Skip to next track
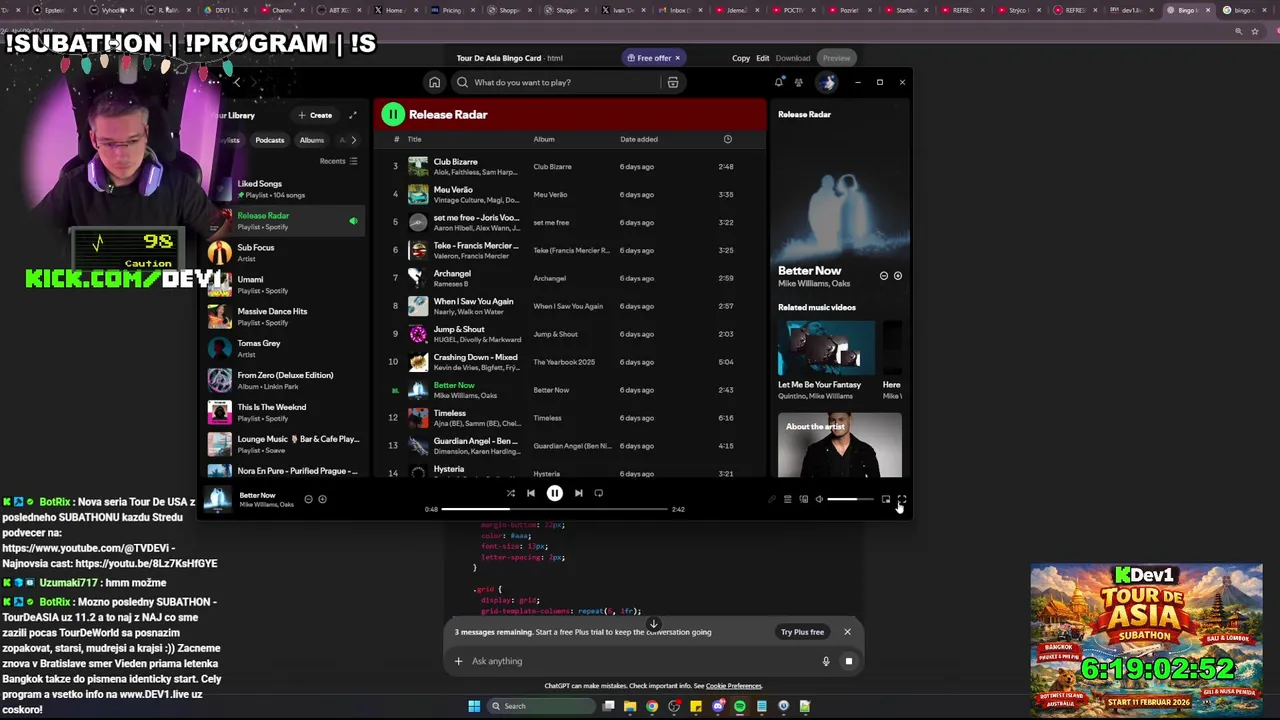 [578, 493]
